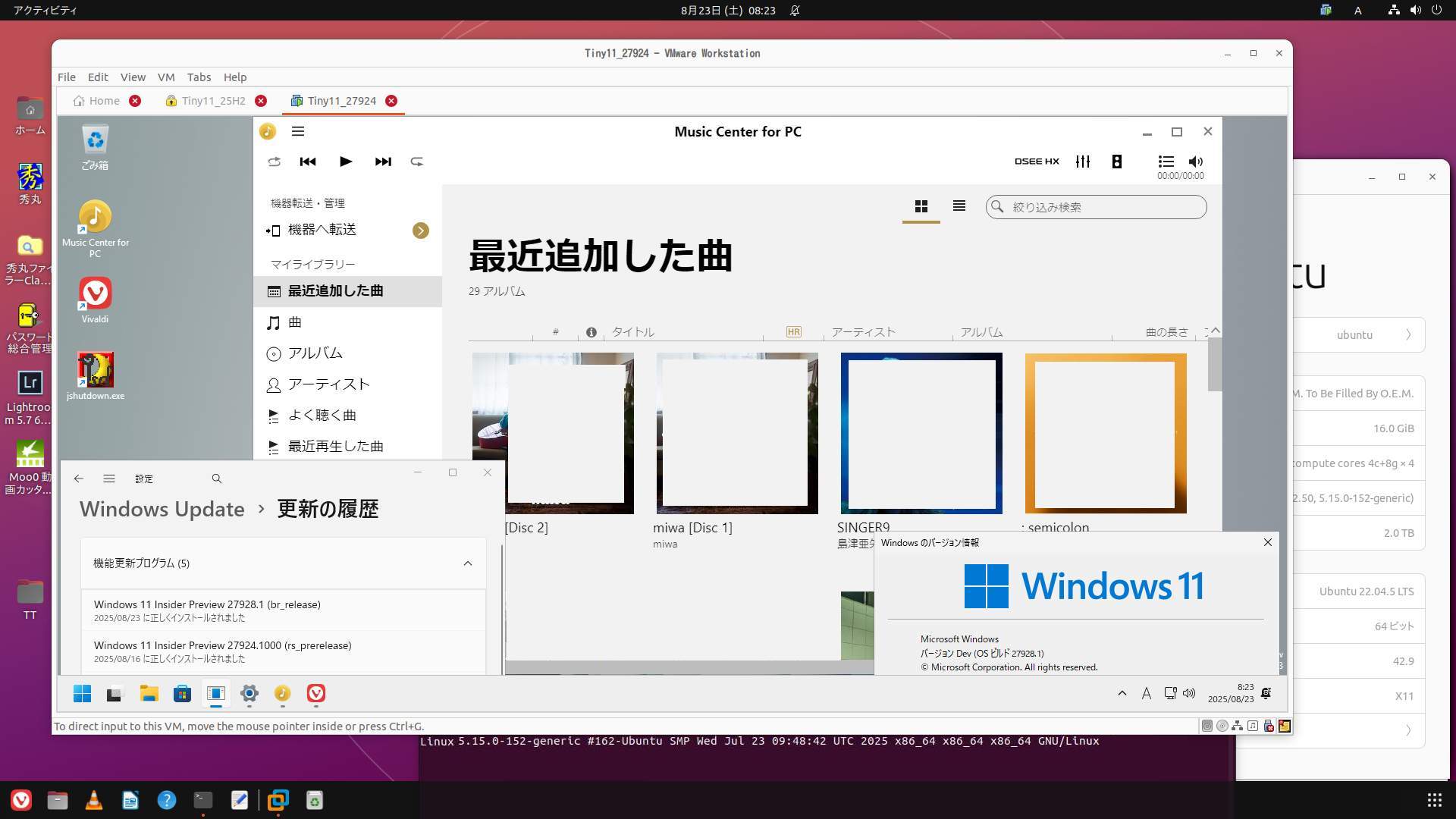Collapse 機能更新プログラム section
The image size is (1456, 819).
point(467,563)
